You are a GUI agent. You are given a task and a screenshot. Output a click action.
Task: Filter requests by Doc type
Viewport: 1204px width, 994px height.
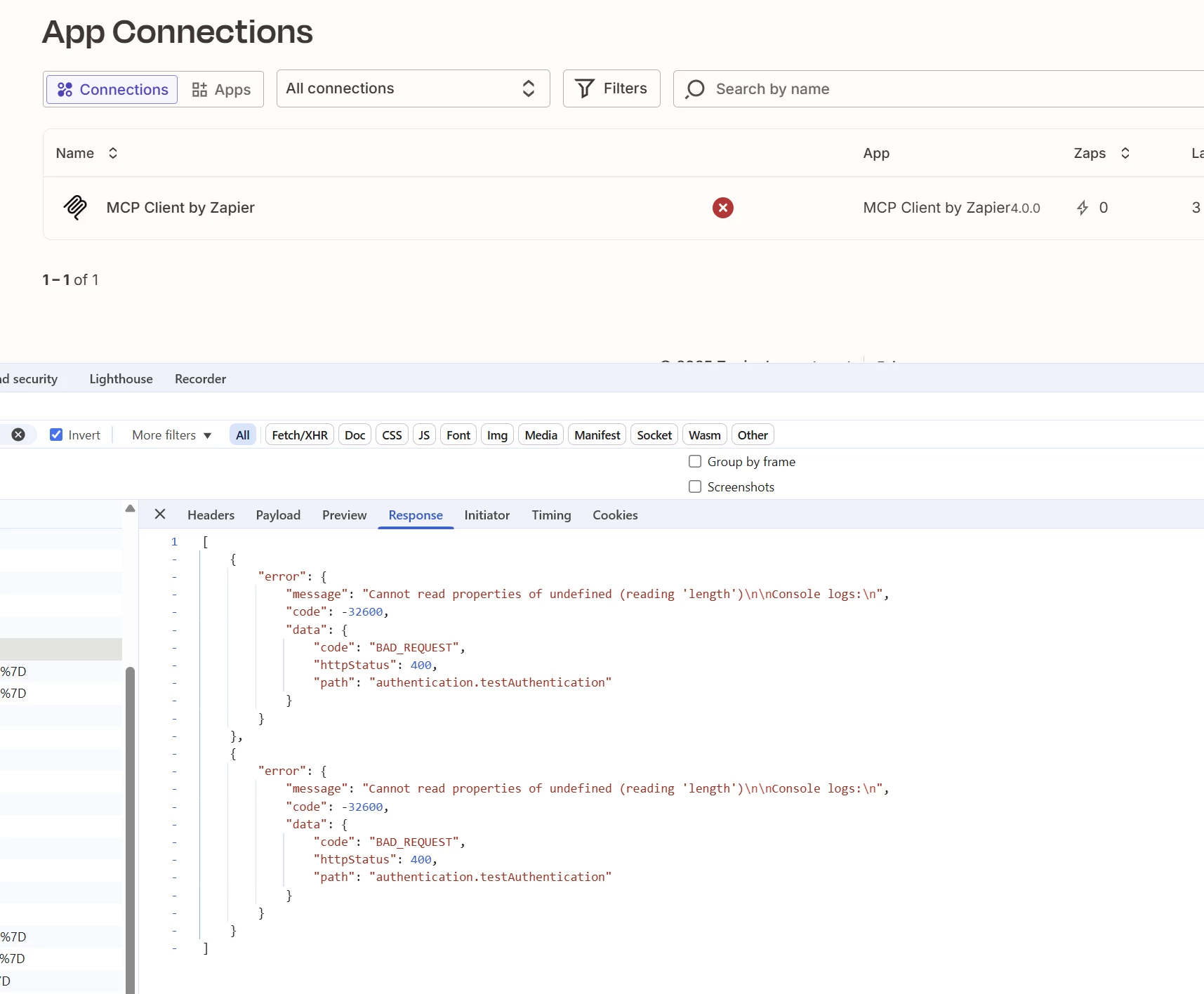click(355, 435)
